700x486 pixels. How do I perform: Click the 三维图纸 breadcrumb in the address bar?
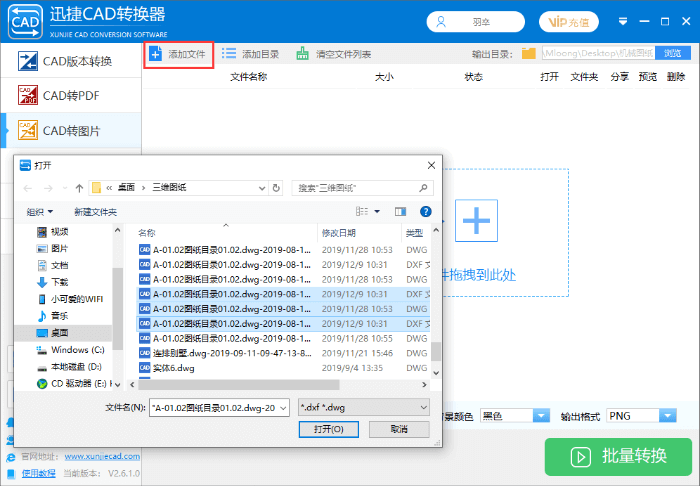pyautogui.click(x=169, y=188)
